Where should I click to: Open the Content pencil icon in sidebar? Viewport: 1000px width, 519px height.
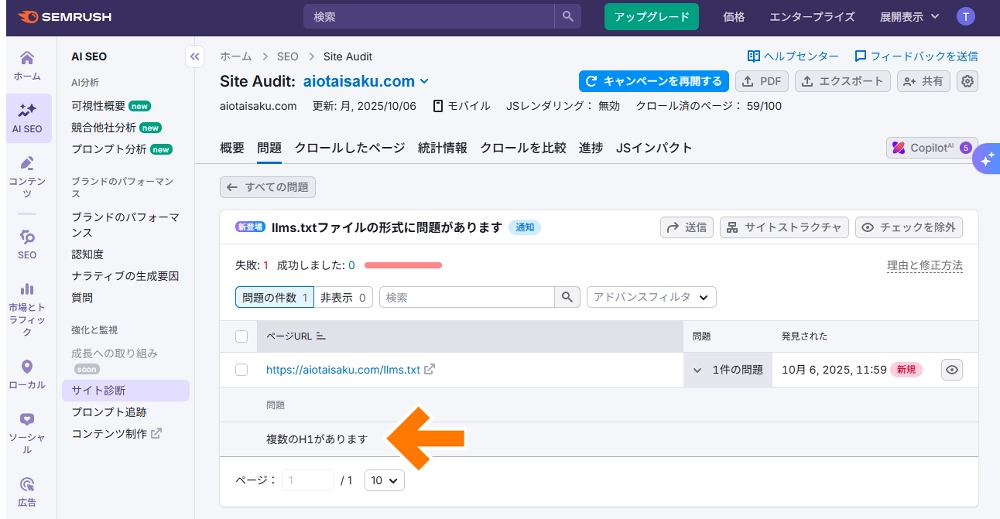click(x=27, y=164)
